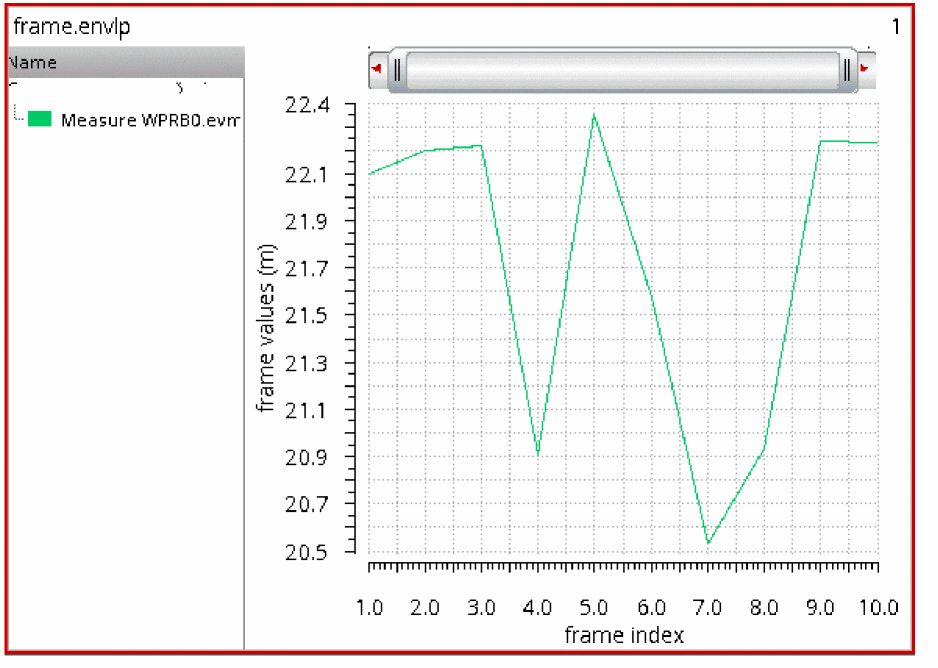This screenshot has height=668, width=938.
Task: Click the "frame index" axis title
Action: (x=624, y=635)
